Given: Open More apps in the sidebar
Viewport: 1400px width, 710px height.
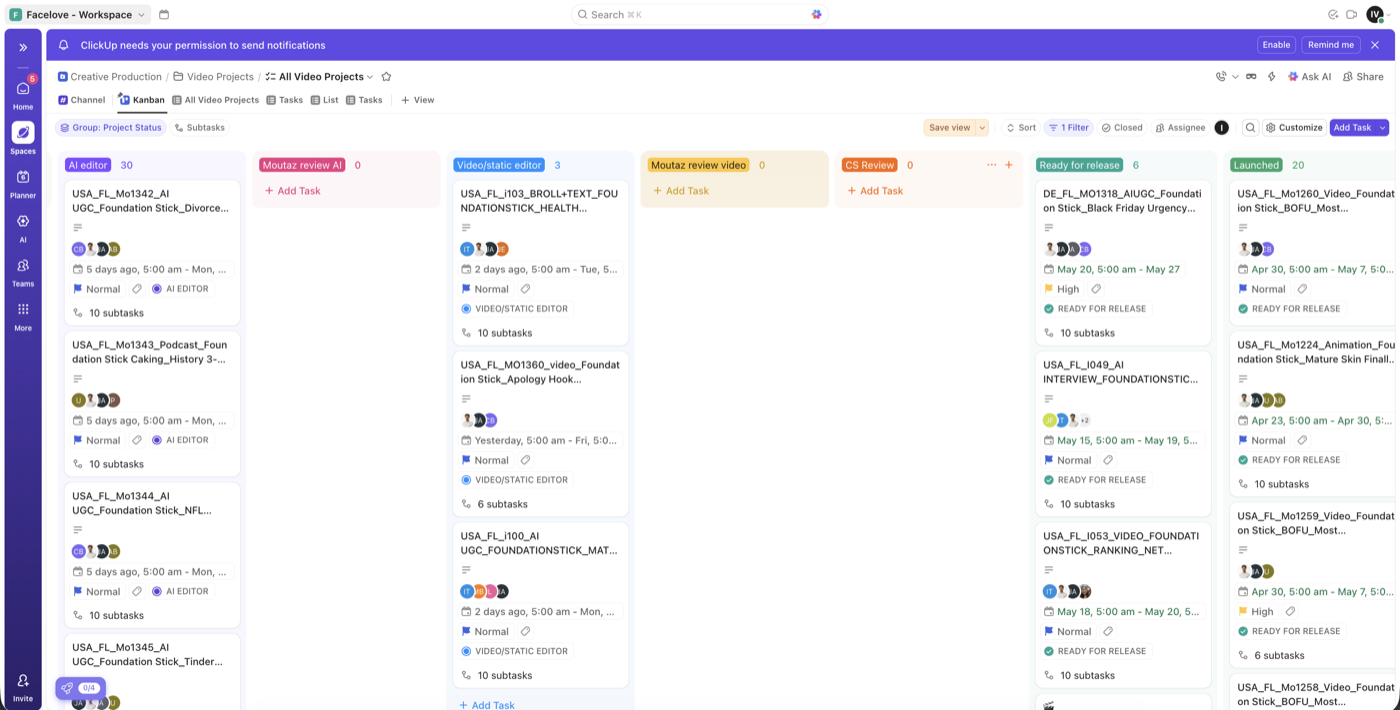Looking at the screenshot, I should (x=23, y=315).
